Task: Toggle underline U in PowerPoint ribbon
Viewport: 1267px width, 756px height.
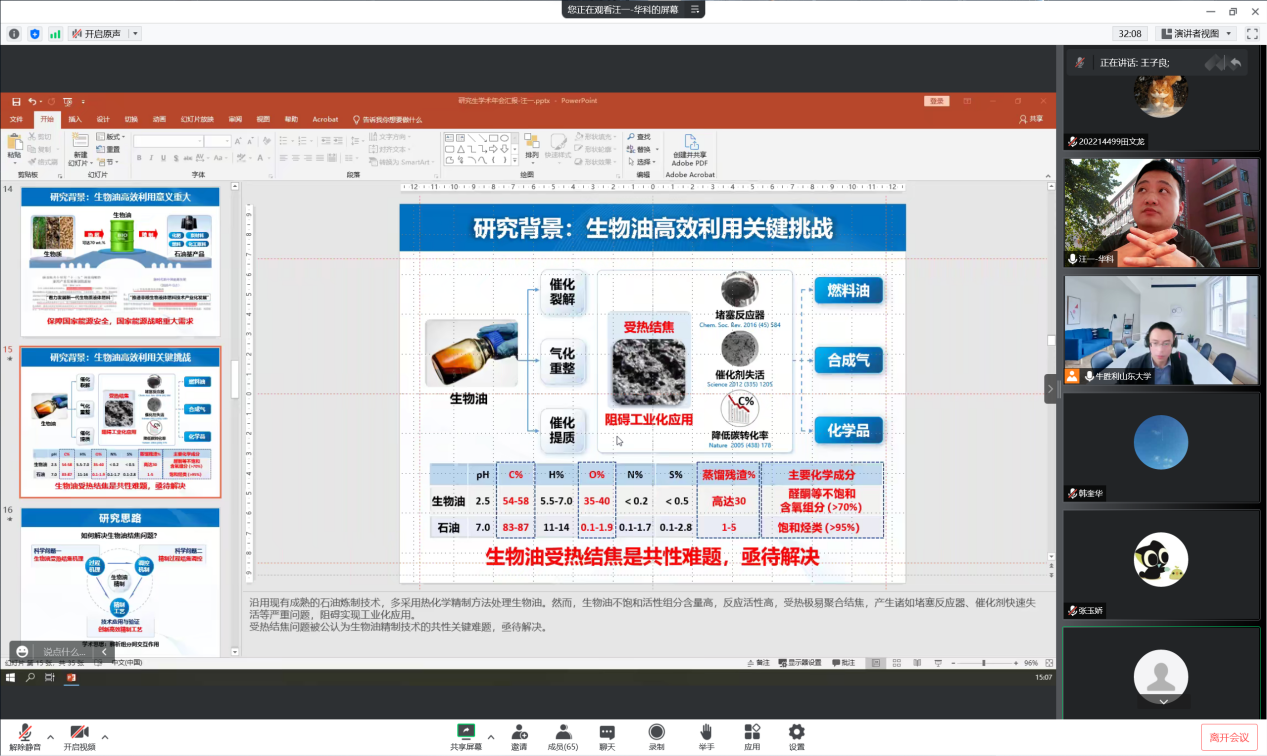Action: pos(163,158)
